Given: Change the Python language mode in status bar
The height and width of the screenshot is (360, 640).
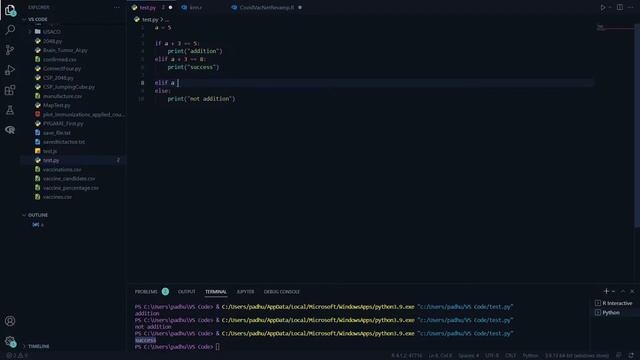Looking at the screenshot, I should point(530,356).
